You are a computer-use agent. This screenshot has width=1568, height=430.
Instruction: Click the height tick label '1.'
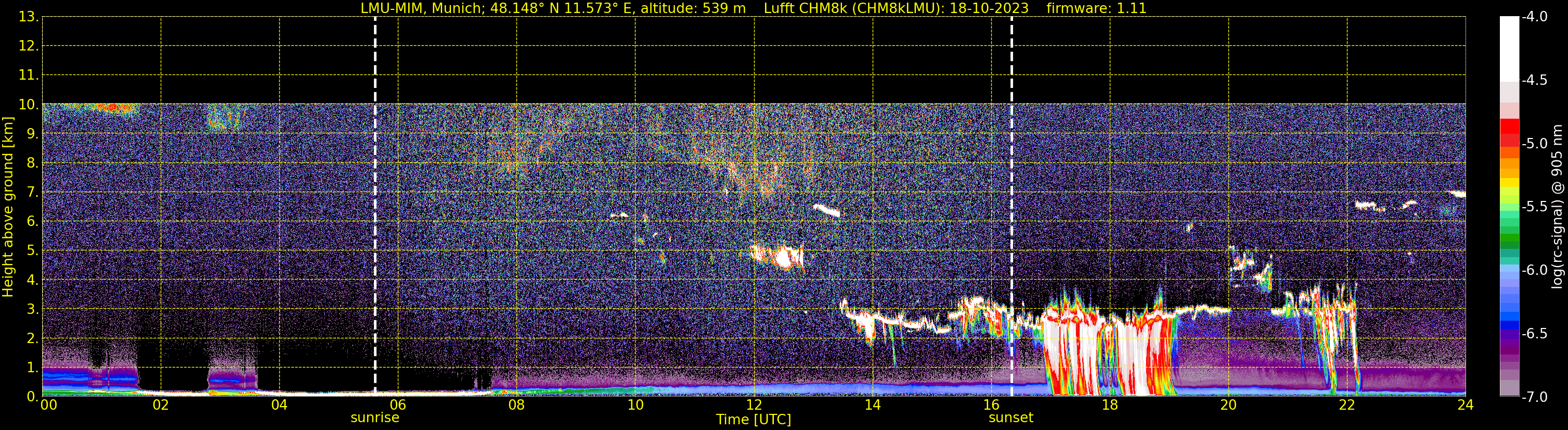33,368
